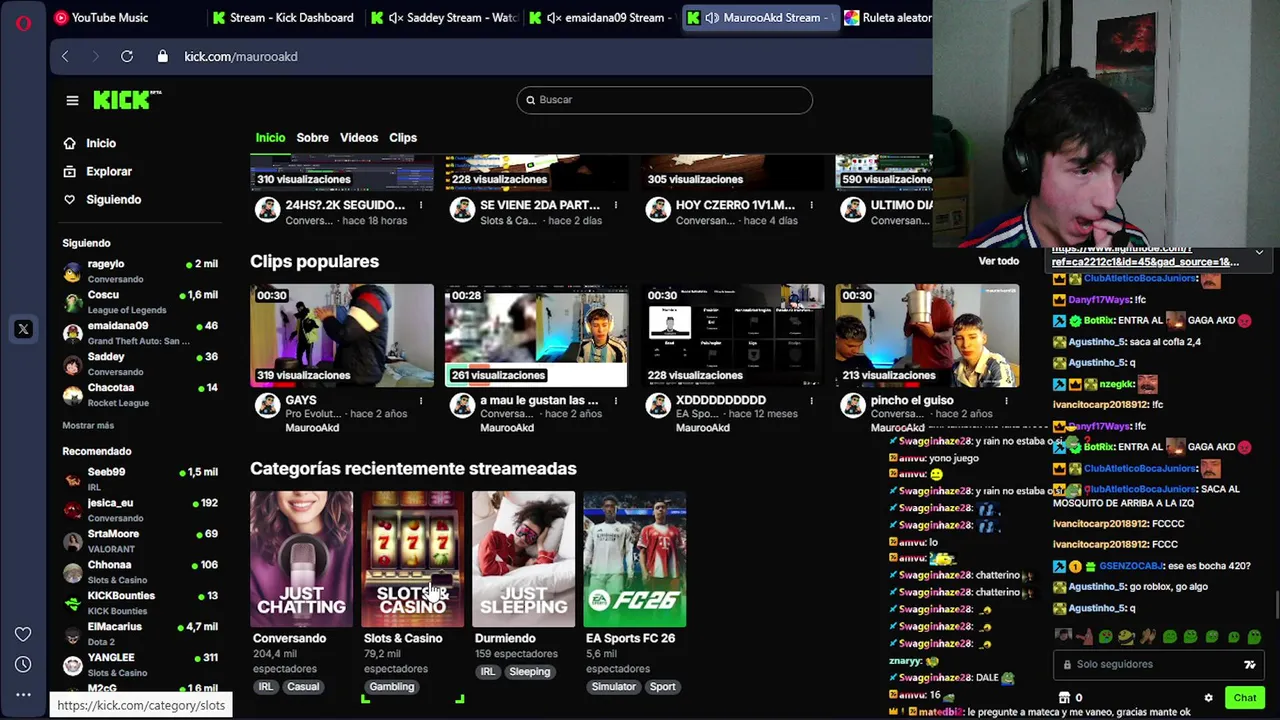Click rageylo avatar in Siguiendo list
Screen dimensions: 1280x720
pyautogui.click(x=72, y=271)
